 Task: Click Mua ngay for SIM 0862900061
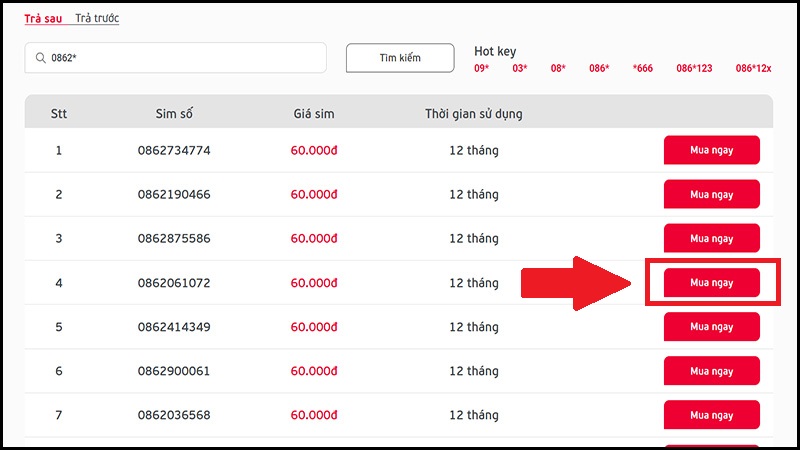tap(711, 371)
